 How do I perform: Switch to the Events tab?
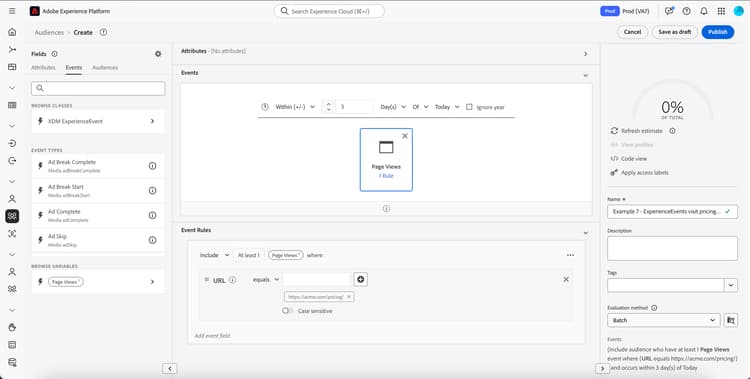coord(74,67)
